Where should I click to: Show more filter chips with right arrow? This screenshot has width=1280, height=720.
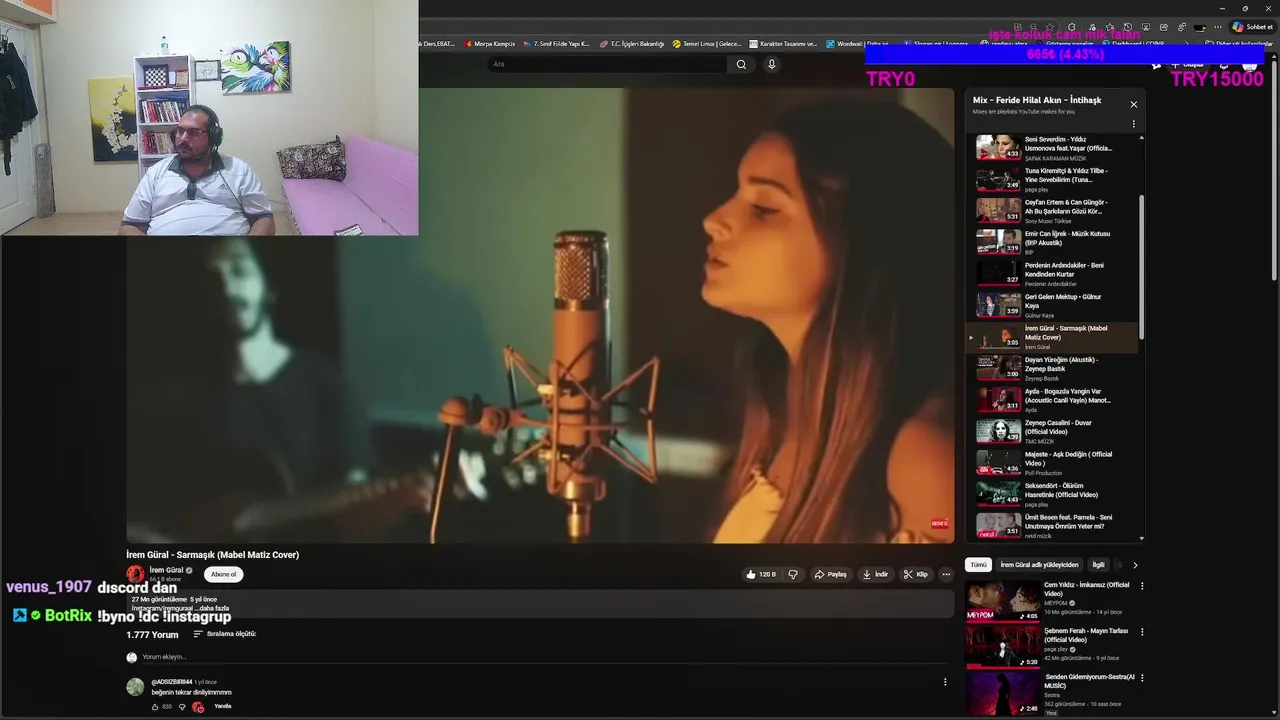coord(1135,565)
